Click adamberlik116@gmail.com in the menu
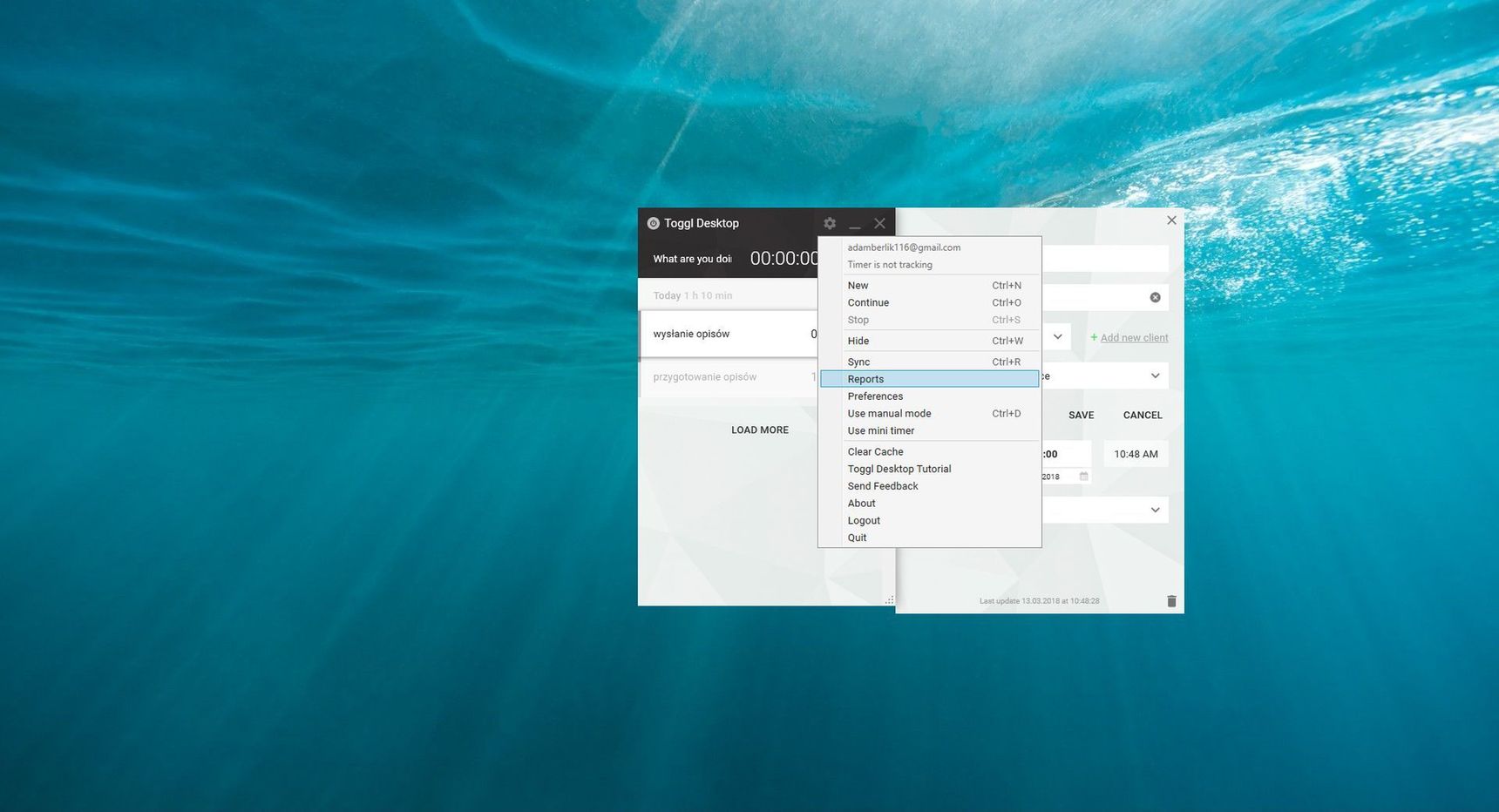The height and width of the screenshot is (812, 1499). [x=904, y=247]
